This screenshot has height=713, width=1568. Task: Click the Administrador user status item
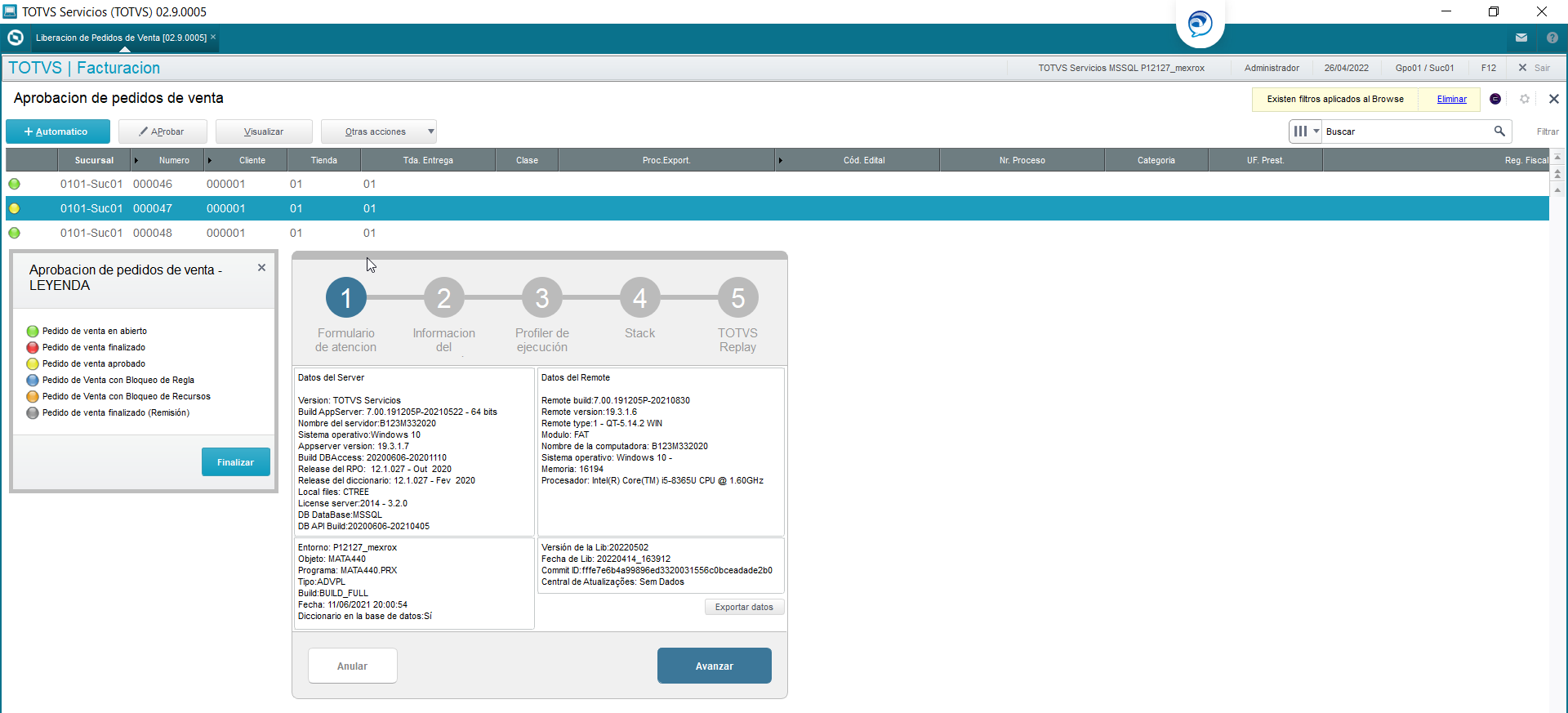tap(1272, 68)
